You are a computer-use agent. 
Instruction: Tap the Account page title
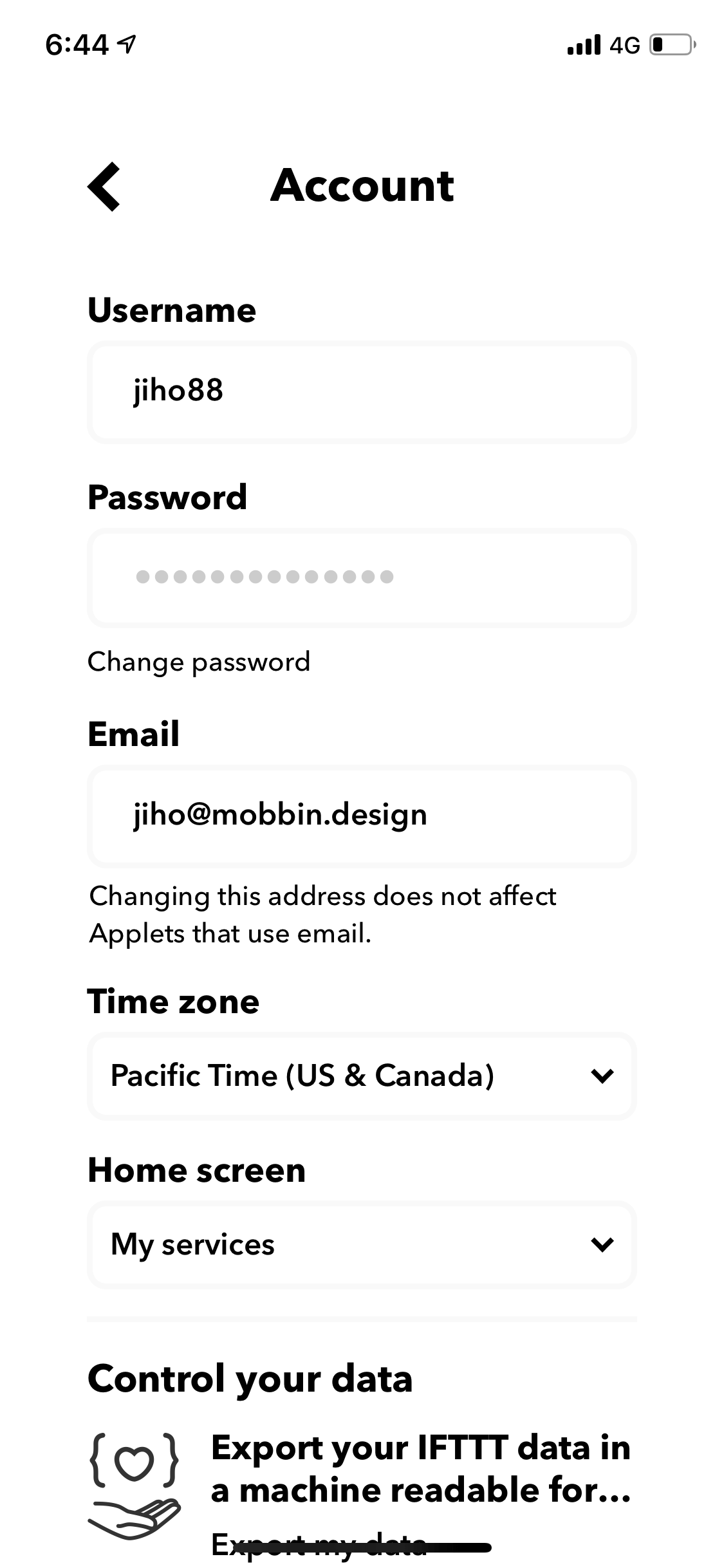[x=362, y=185]
